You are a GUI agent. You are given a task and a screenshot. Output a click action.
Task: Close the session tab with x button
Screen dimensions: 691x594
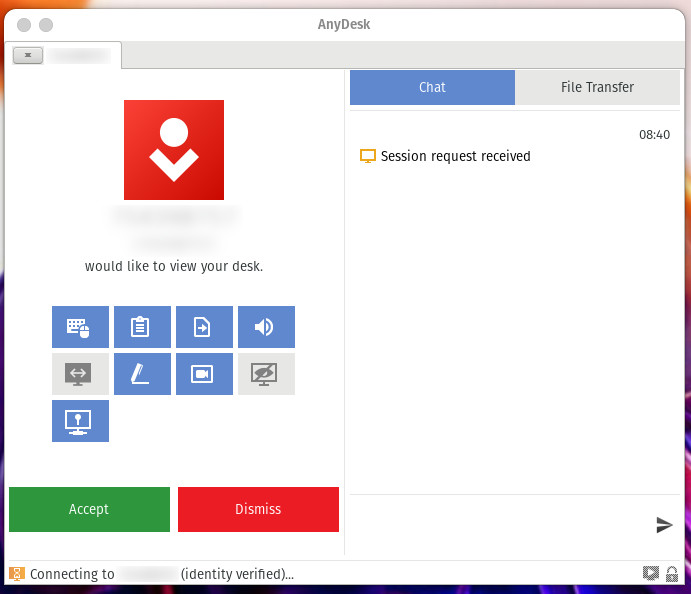[28, 55]
